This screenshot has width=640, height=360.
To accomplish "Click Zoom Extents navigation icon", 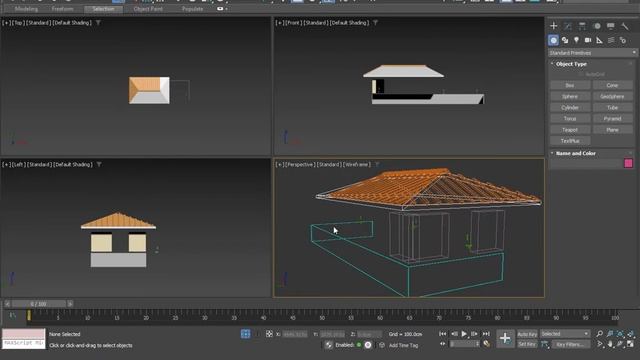I will click(x=620, y=334).
